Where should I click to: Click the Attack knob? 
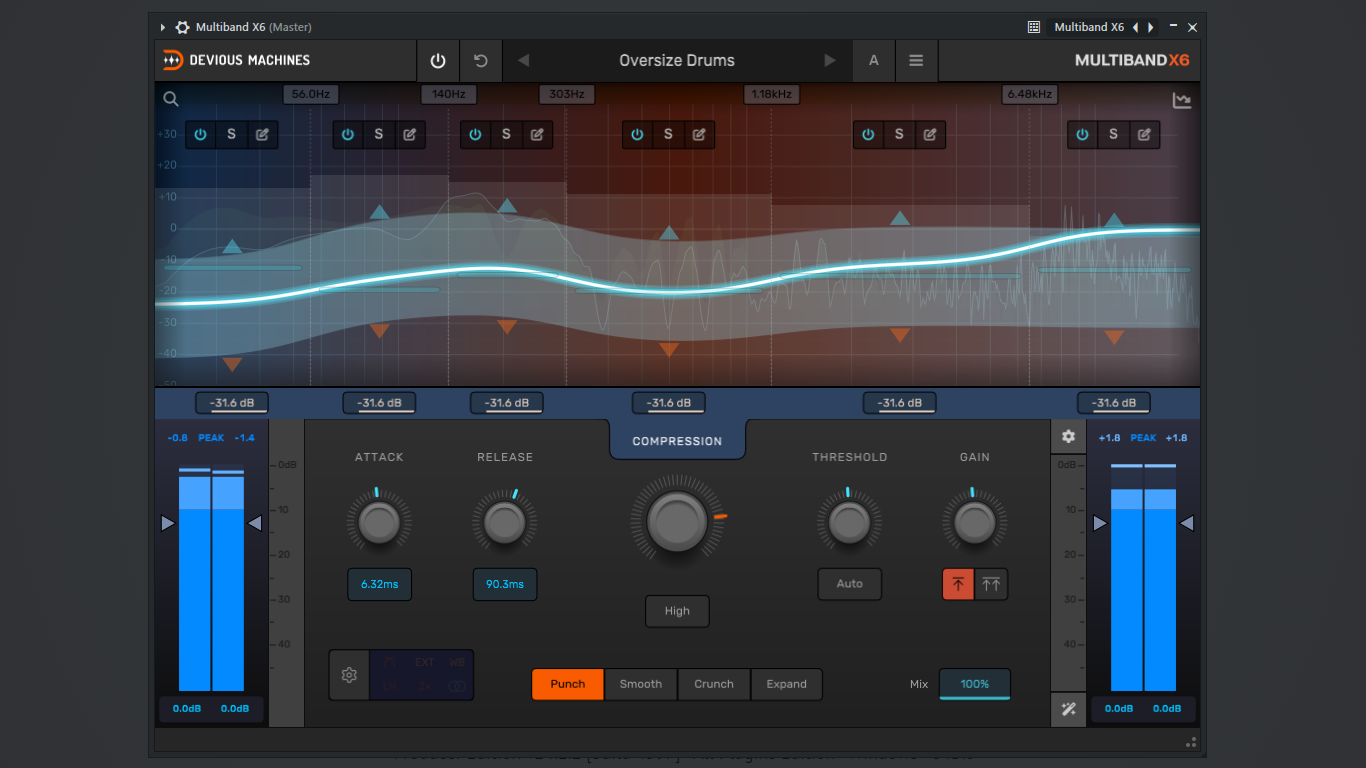[x=379, y=521]
